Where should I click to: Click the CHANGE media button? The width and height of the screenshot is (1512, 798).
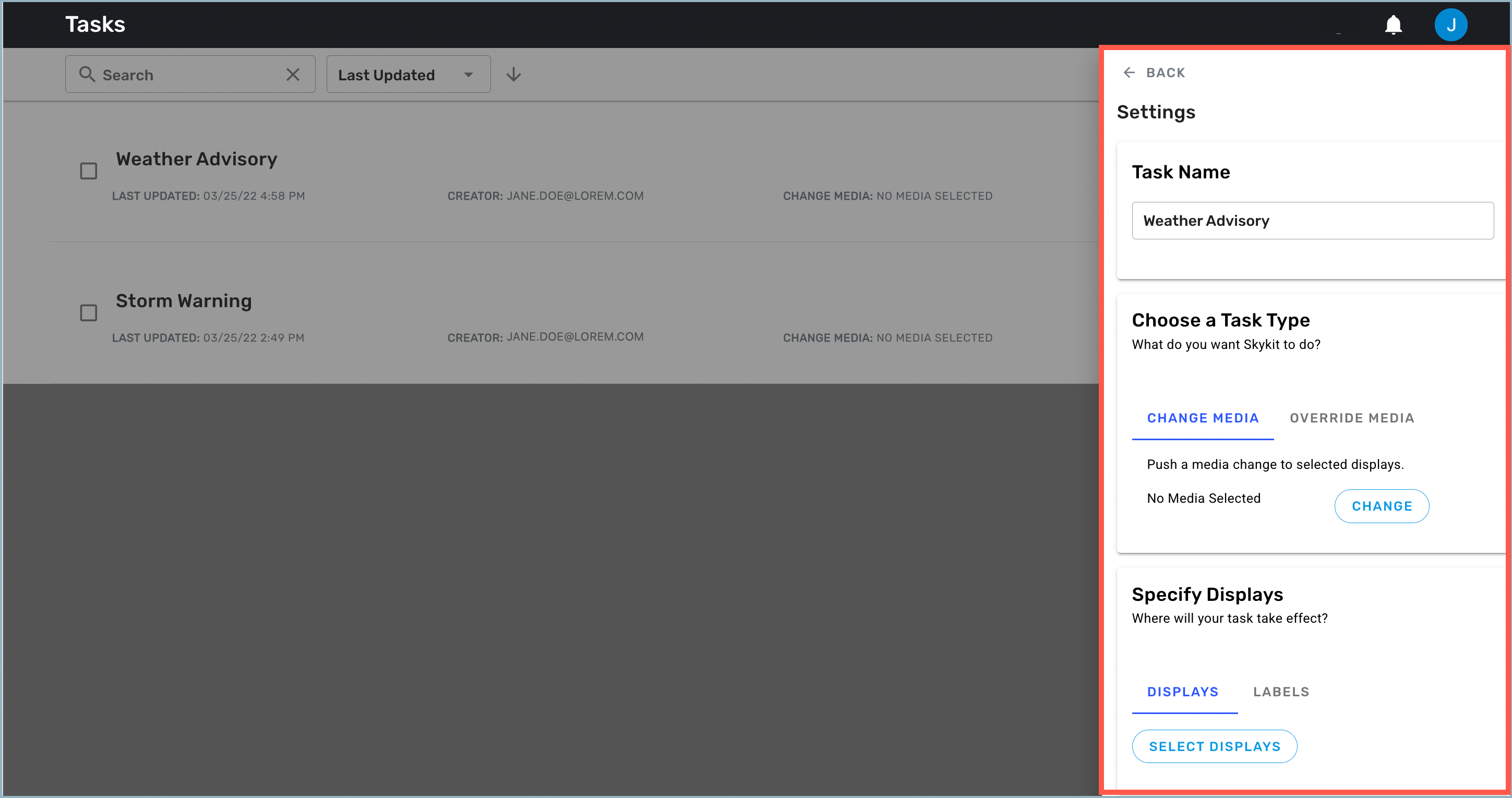coord(1382,506)
